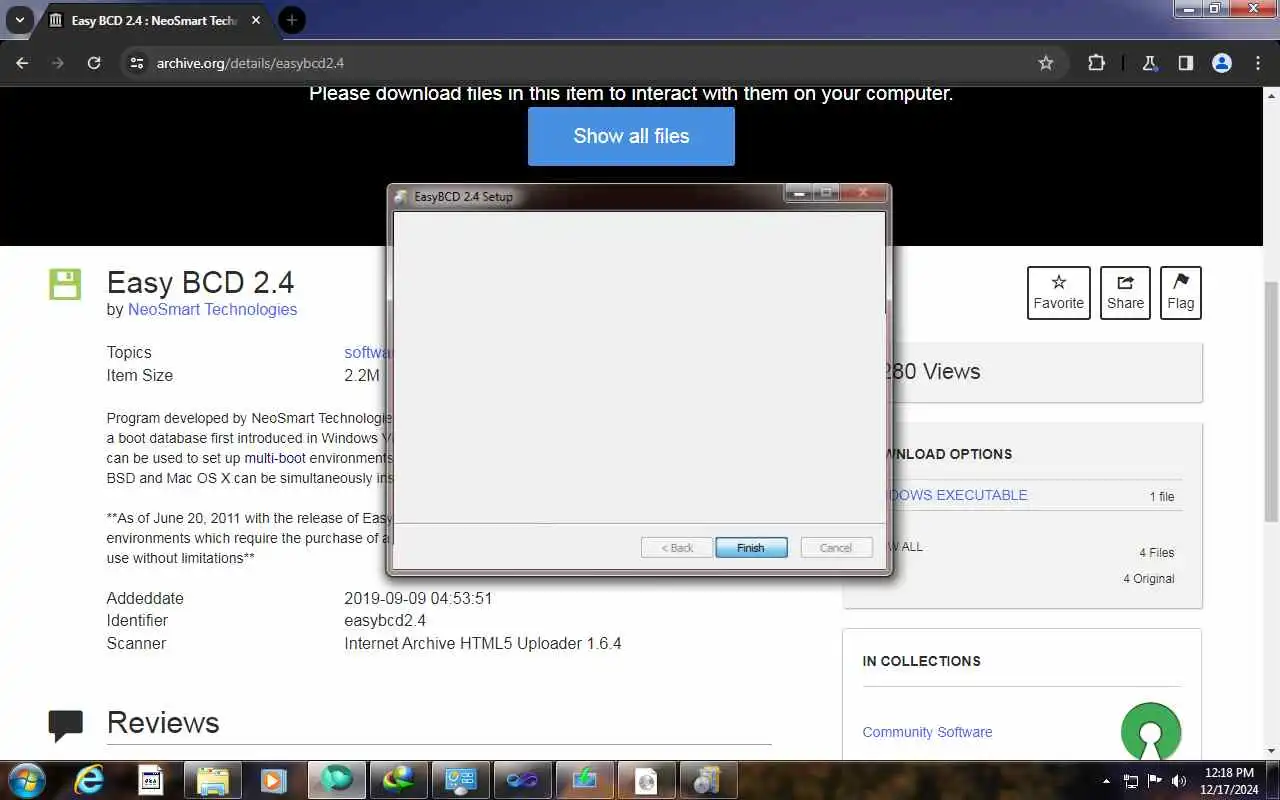Close the Easy BCD 2.4 browser tab
Viewport: 1280px width, 800px height.
(x=254, y=21)
